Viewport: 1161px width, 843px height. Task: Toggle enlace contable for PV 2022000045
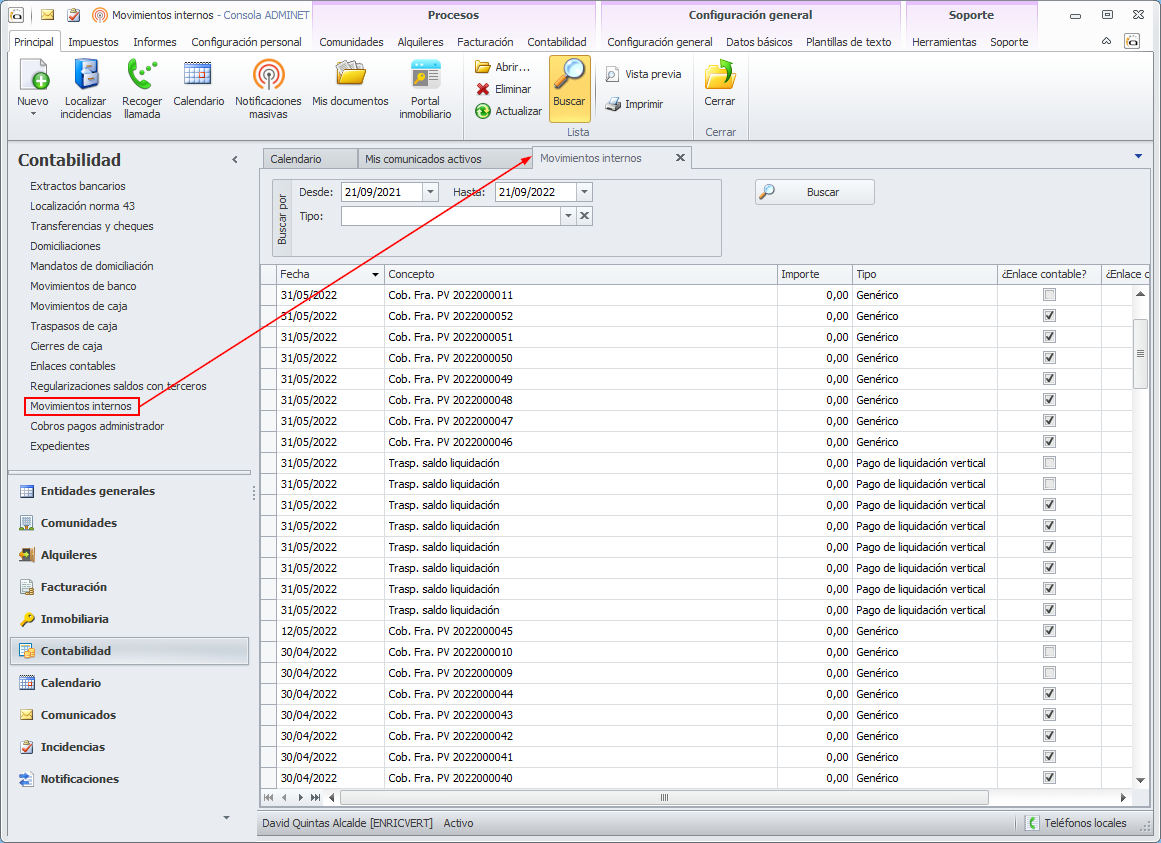1049,631
